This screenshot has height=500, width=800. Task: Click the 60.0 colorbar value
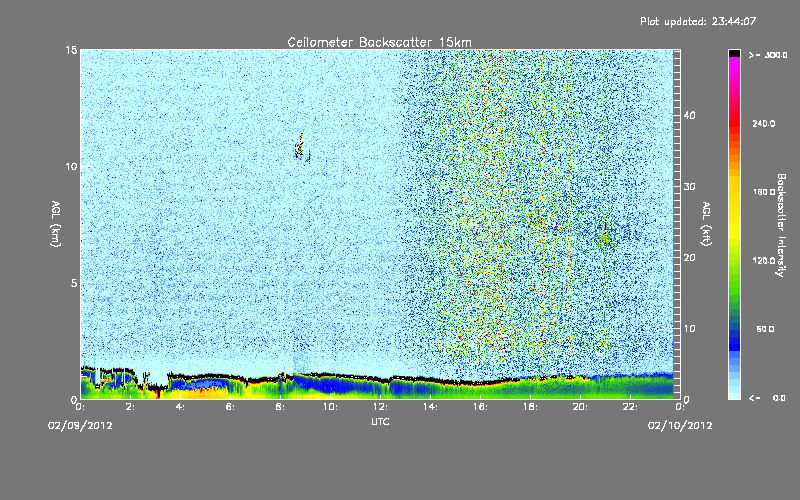[765, 329]
